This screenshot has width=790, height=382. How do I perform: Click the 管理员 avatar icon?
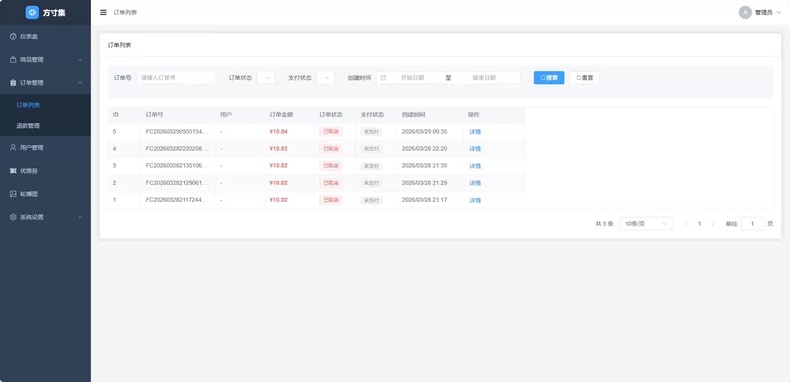(x=745, y=13)
